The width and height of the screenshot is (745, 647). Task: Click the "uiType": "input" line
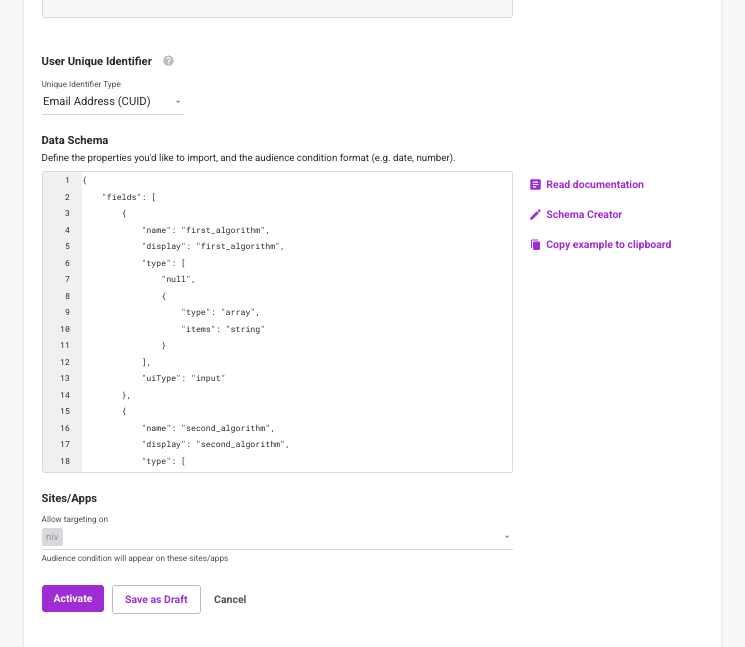(x=183, y=378)
